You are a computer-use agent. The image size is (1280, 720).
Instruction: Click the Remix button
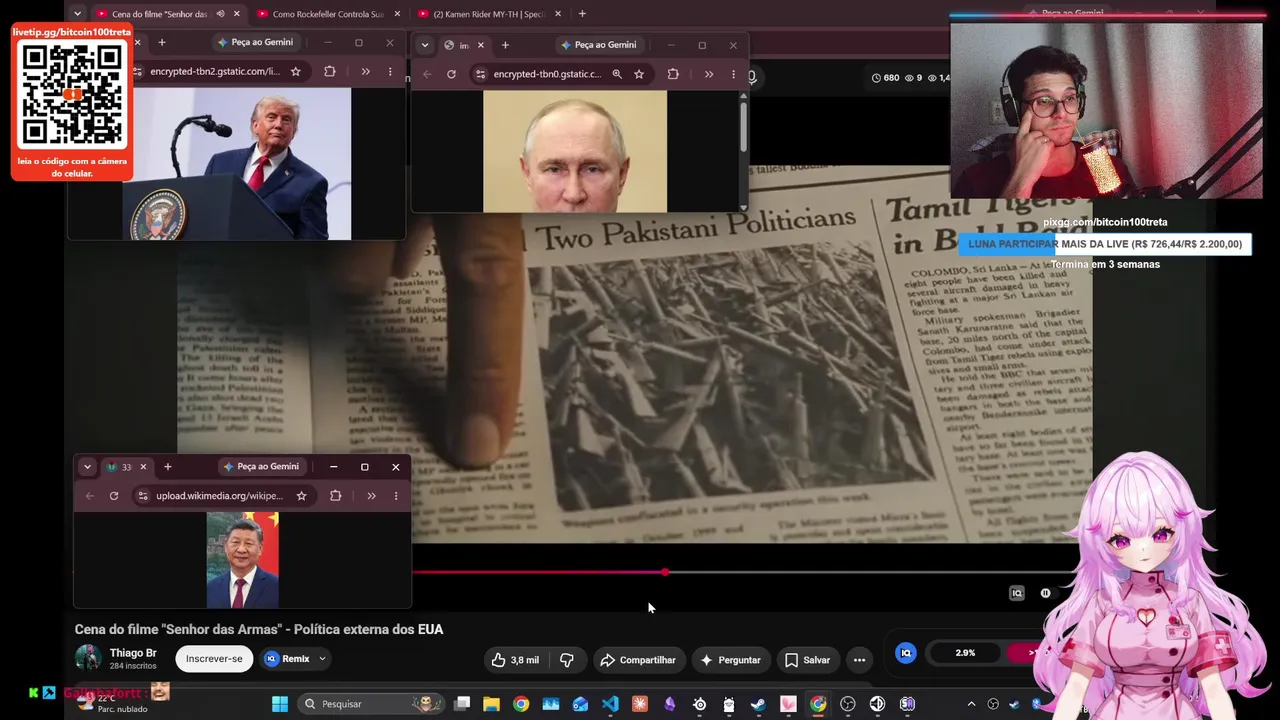tap(287, 659)
